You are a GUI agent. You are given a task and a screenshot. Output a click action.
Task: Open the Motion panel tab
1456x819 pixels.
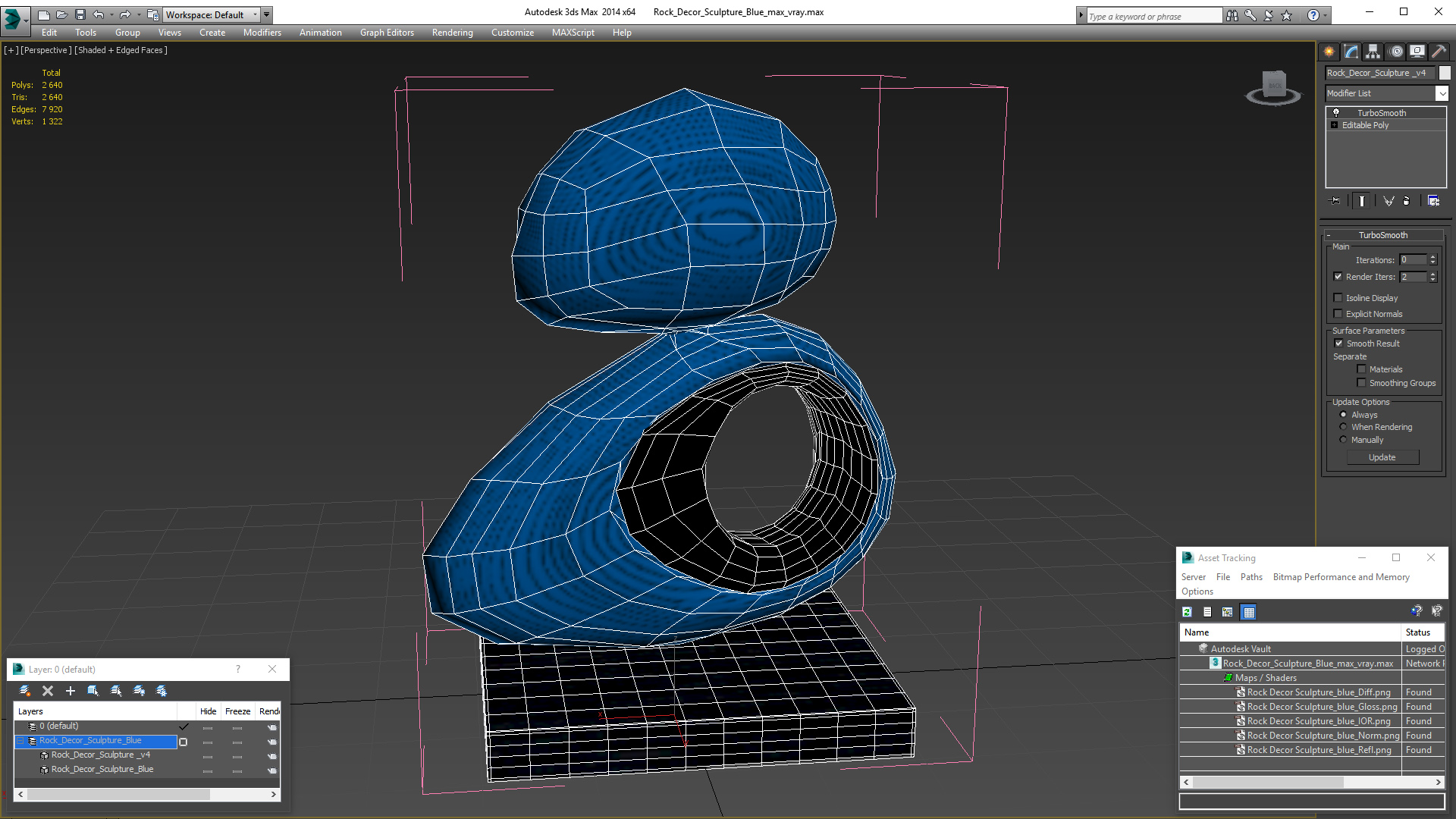[1396, 52]
